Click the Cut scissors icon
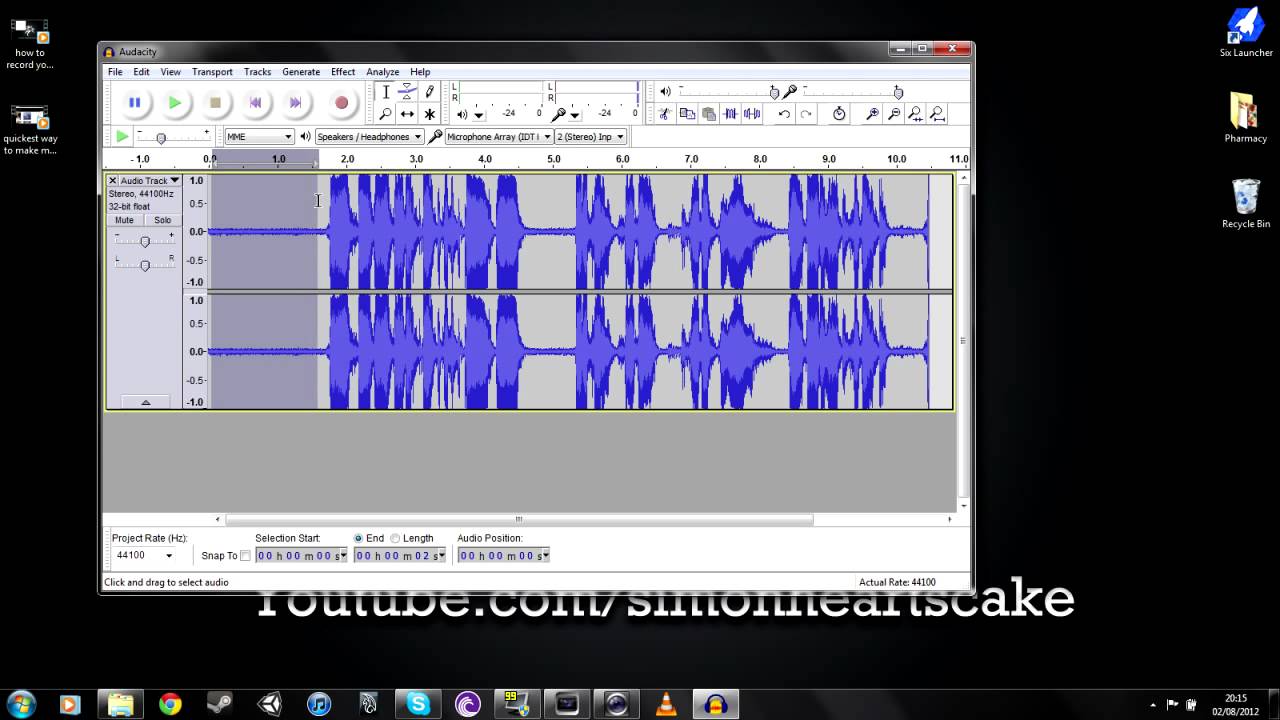This screenshot has height=720, width=1280. (x=664, y=114)
